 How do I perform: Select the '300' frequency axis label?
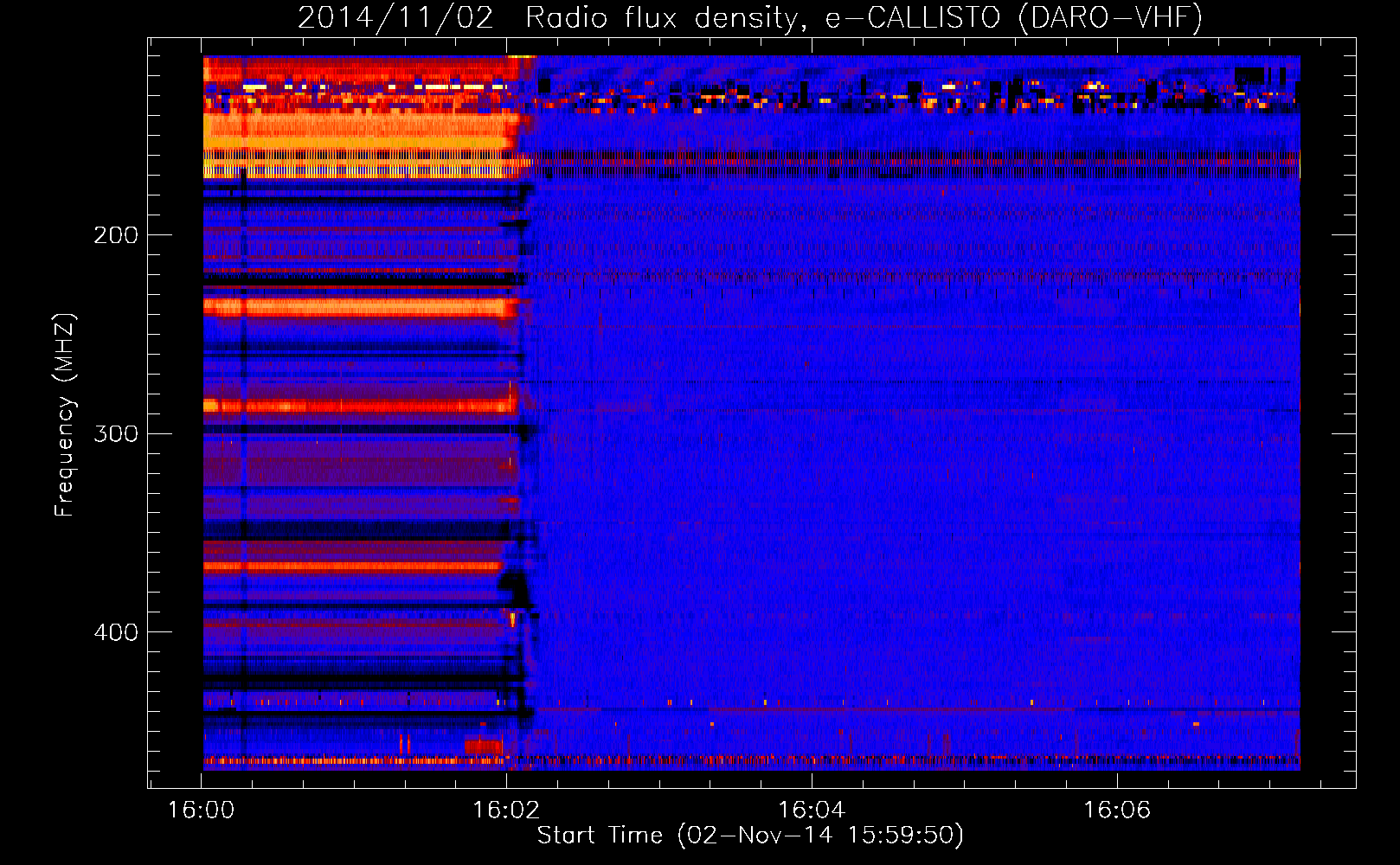click(116, 433)
